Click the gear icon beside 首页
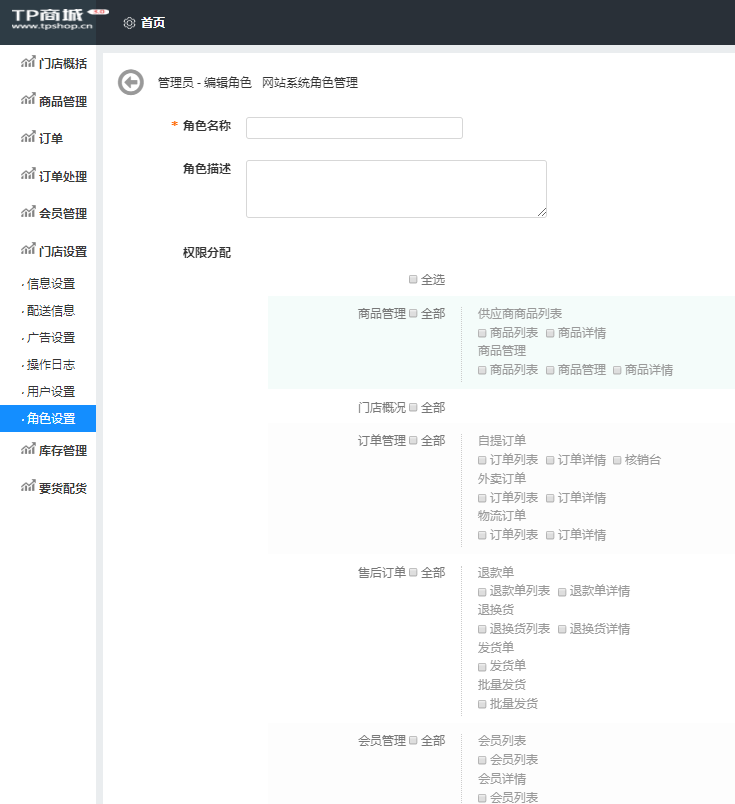This screenshot has height=804, width=735. [x=129, y=22]
